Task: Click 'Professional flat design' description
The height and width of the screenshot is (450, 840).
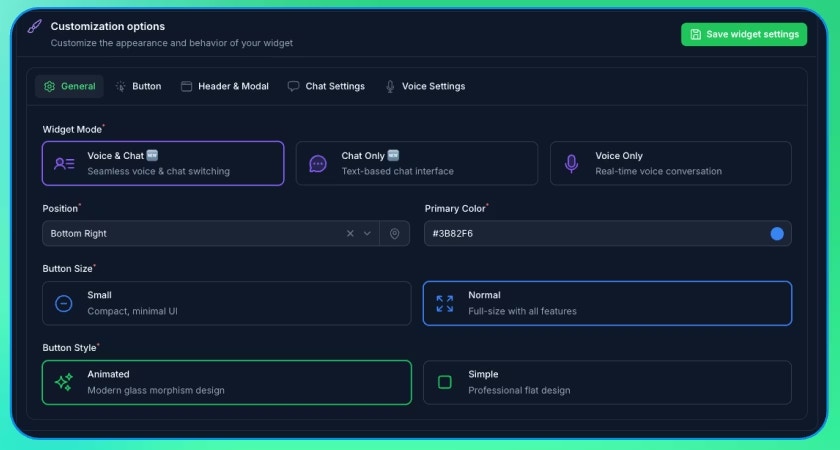Action: tap(519, 391)
